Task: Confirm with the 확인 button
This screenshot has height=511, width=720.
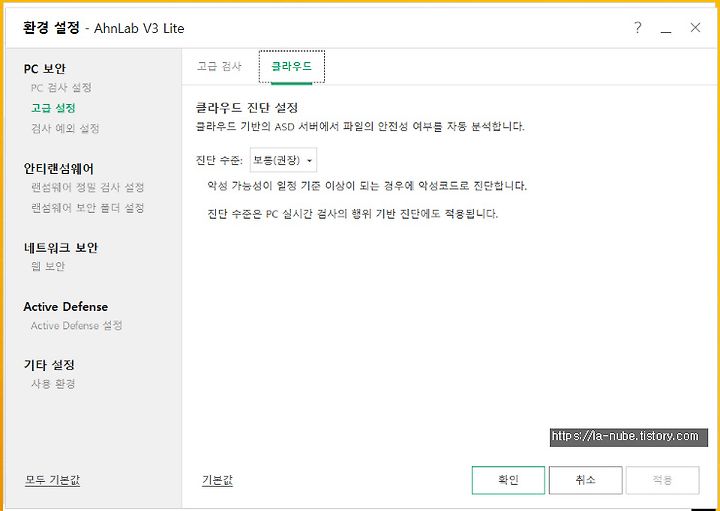Action: pos(508,480)
